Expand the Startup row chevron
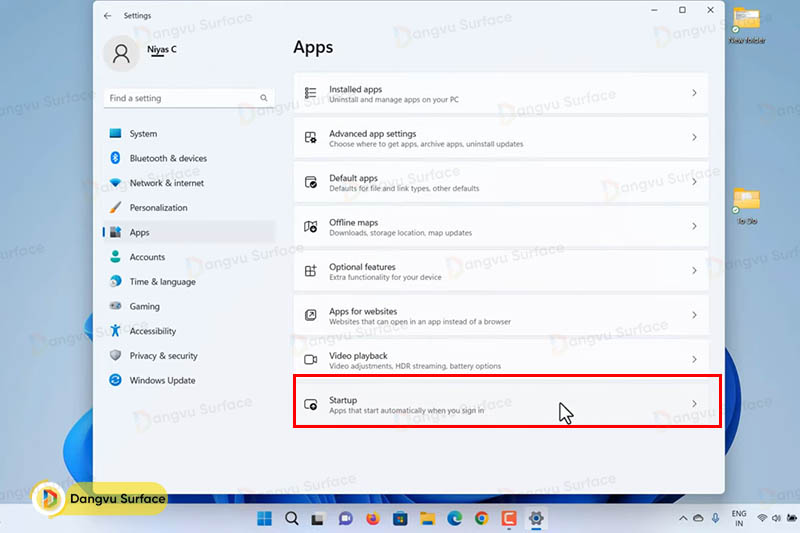Image resolution: width=800 pixels, height=533 pixels. coord(694,404)
